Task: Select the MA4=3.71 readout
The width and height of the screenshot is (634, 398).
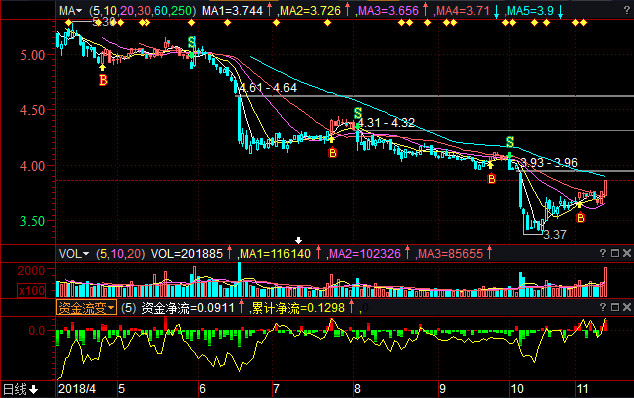Action: coord(463,11)
